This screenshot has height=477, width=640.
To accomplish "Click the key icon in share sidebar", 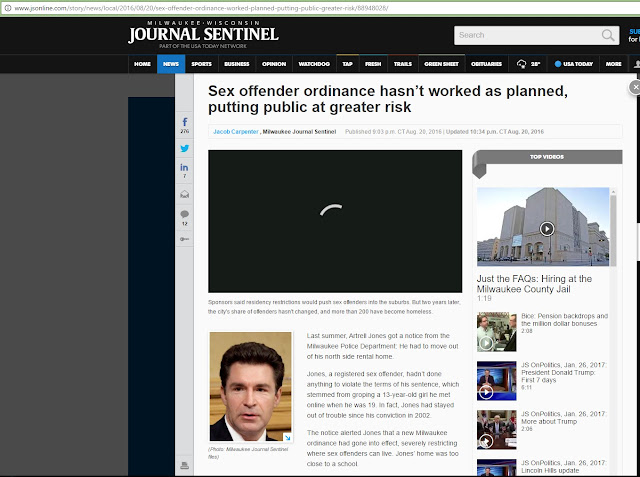I will (x=184, y=239).
